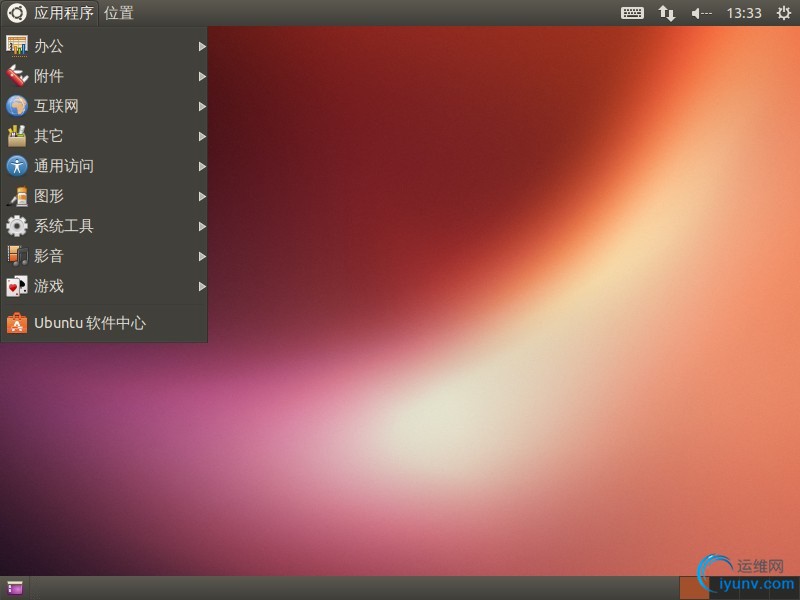Select the highlighted orange workspace in switcher
Screen dimensions: 800x600
pyautogui.click(x=694, y=588)
